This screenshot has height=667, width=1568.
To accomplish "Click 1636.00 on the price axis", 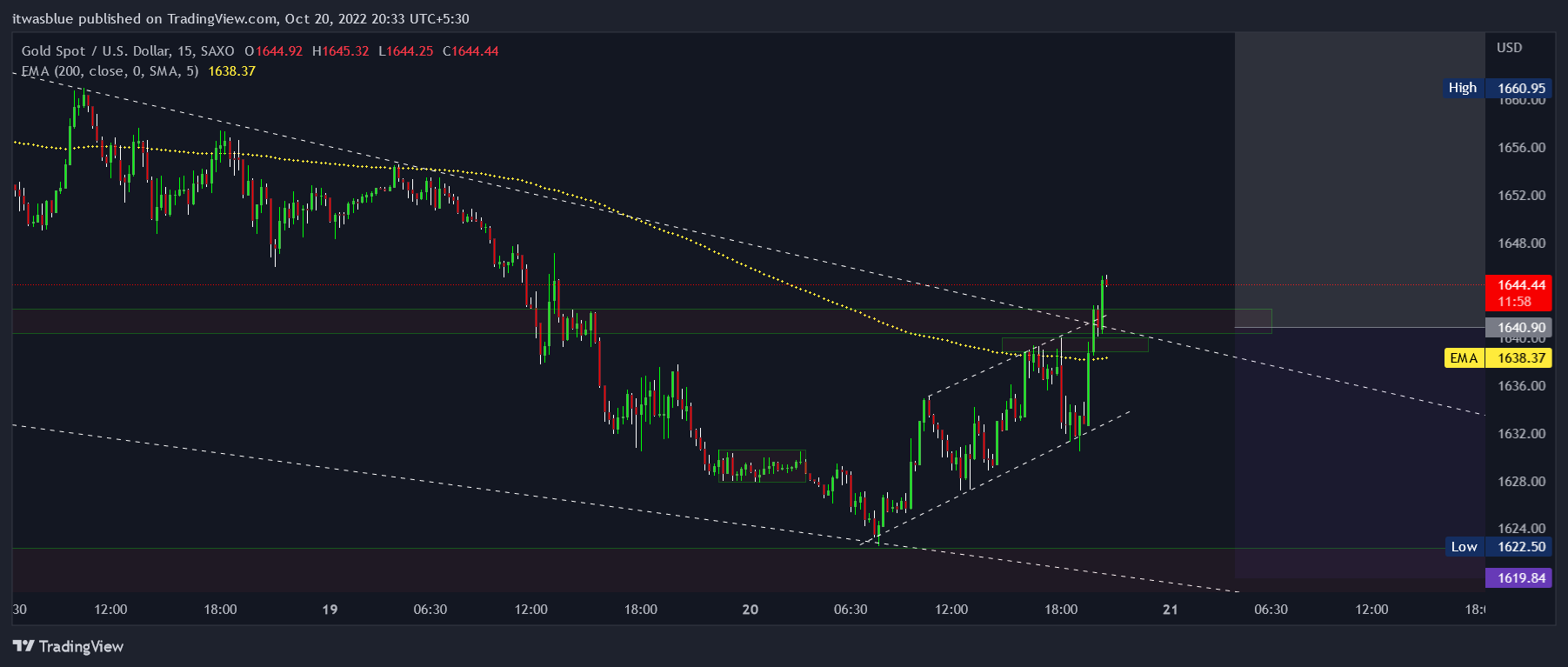I will [x=1521, y=386].
